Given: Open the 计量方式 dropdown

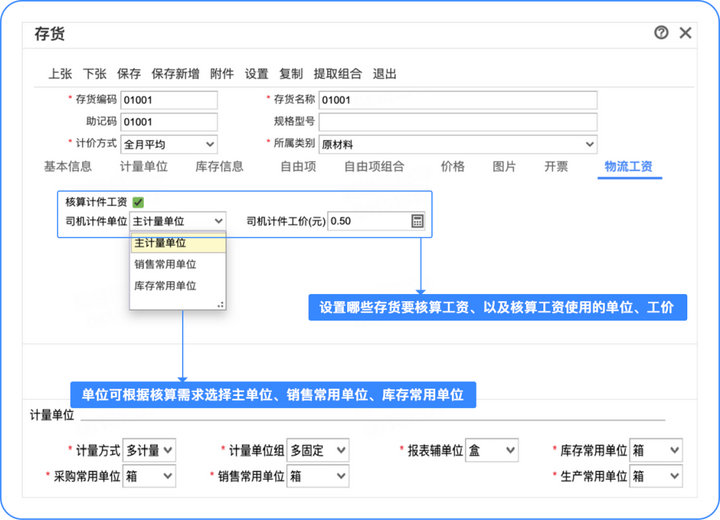Looking at the screenshot, I should pos(149,450).
